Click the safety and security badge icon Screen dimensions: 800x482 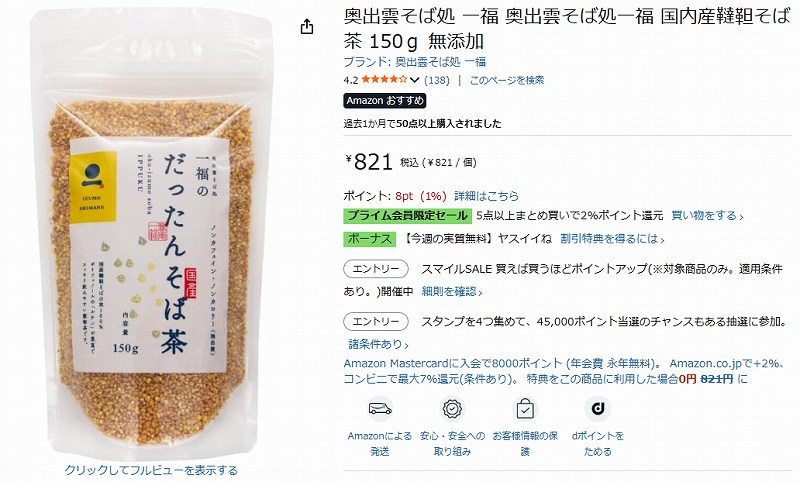click(452, 409)
